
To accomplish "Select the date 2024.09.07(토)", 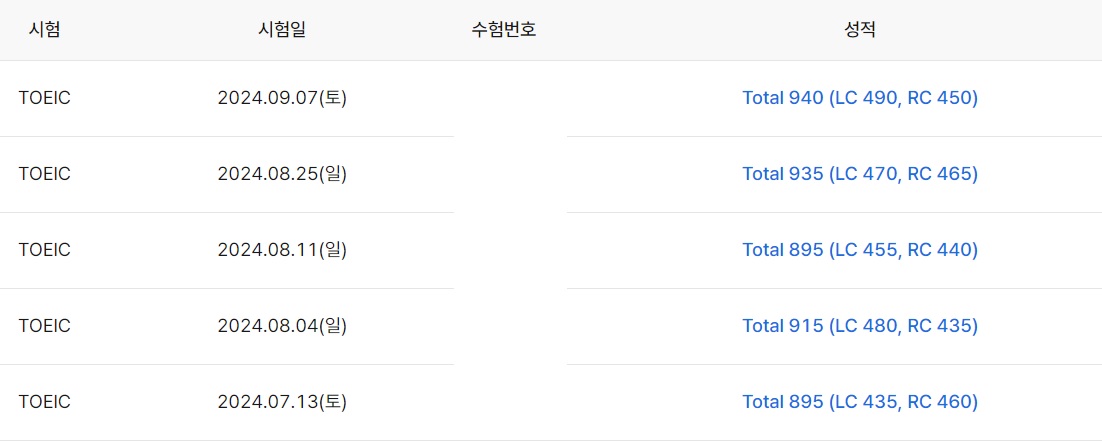I will tap(282, 98).
